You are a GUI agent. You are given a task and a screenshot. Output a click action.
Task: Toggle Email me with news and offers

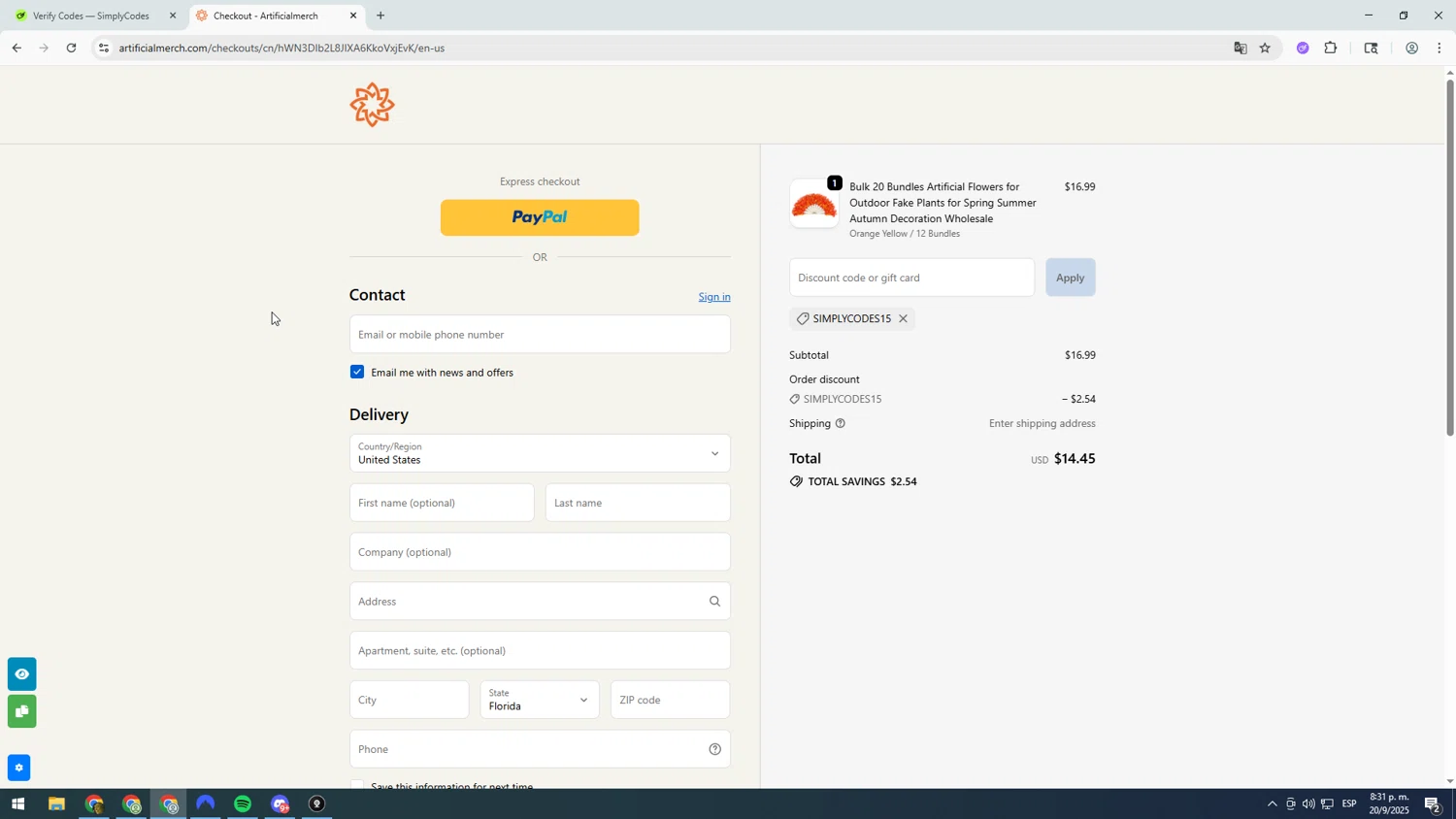click(357, 373)
